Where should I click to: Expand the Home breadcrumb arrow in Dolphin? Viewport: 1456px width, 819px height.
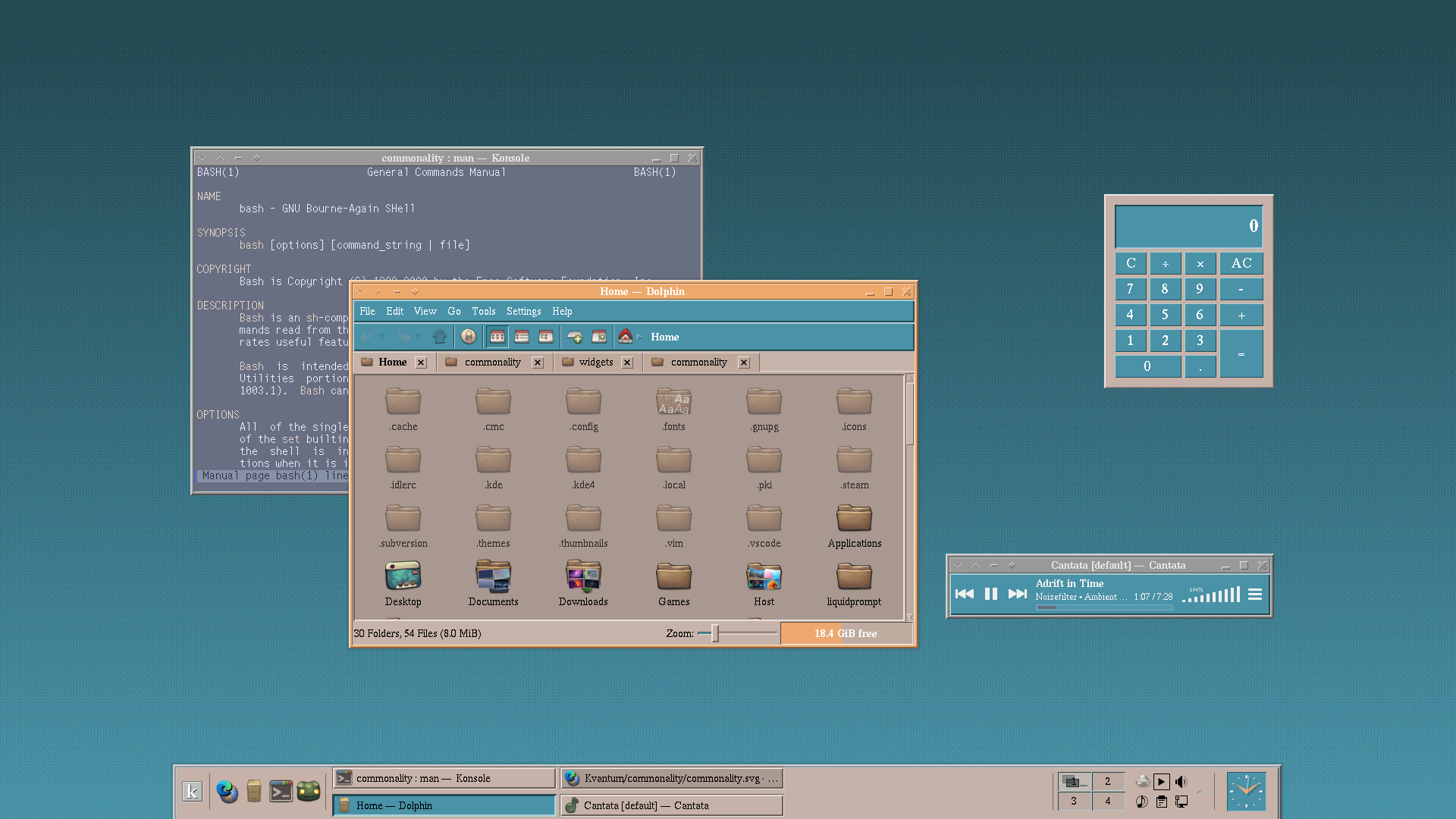[x=639, y=337]
